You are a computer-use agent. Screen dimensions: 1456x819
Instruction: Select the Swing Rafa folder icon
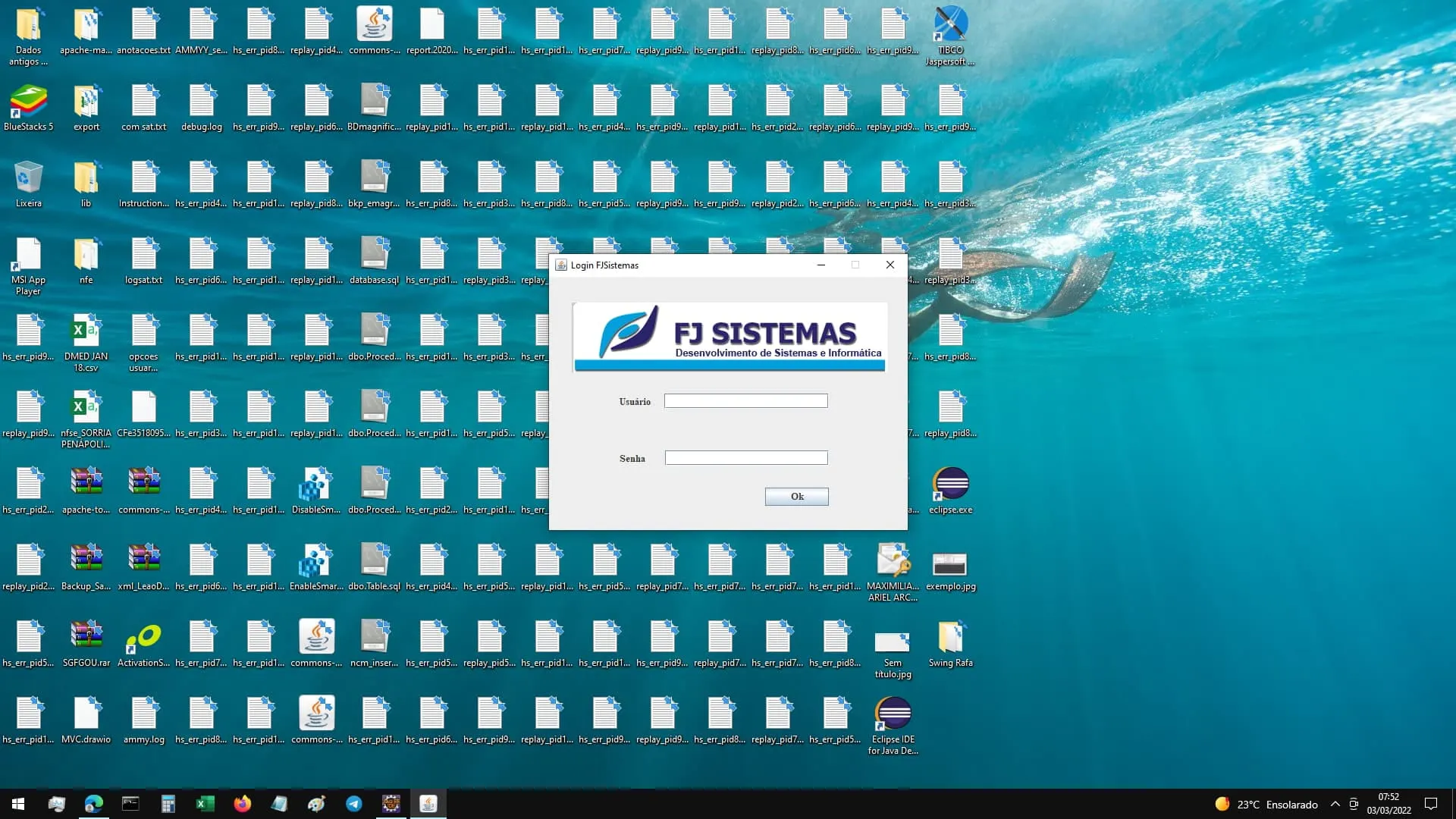[950, 644]
